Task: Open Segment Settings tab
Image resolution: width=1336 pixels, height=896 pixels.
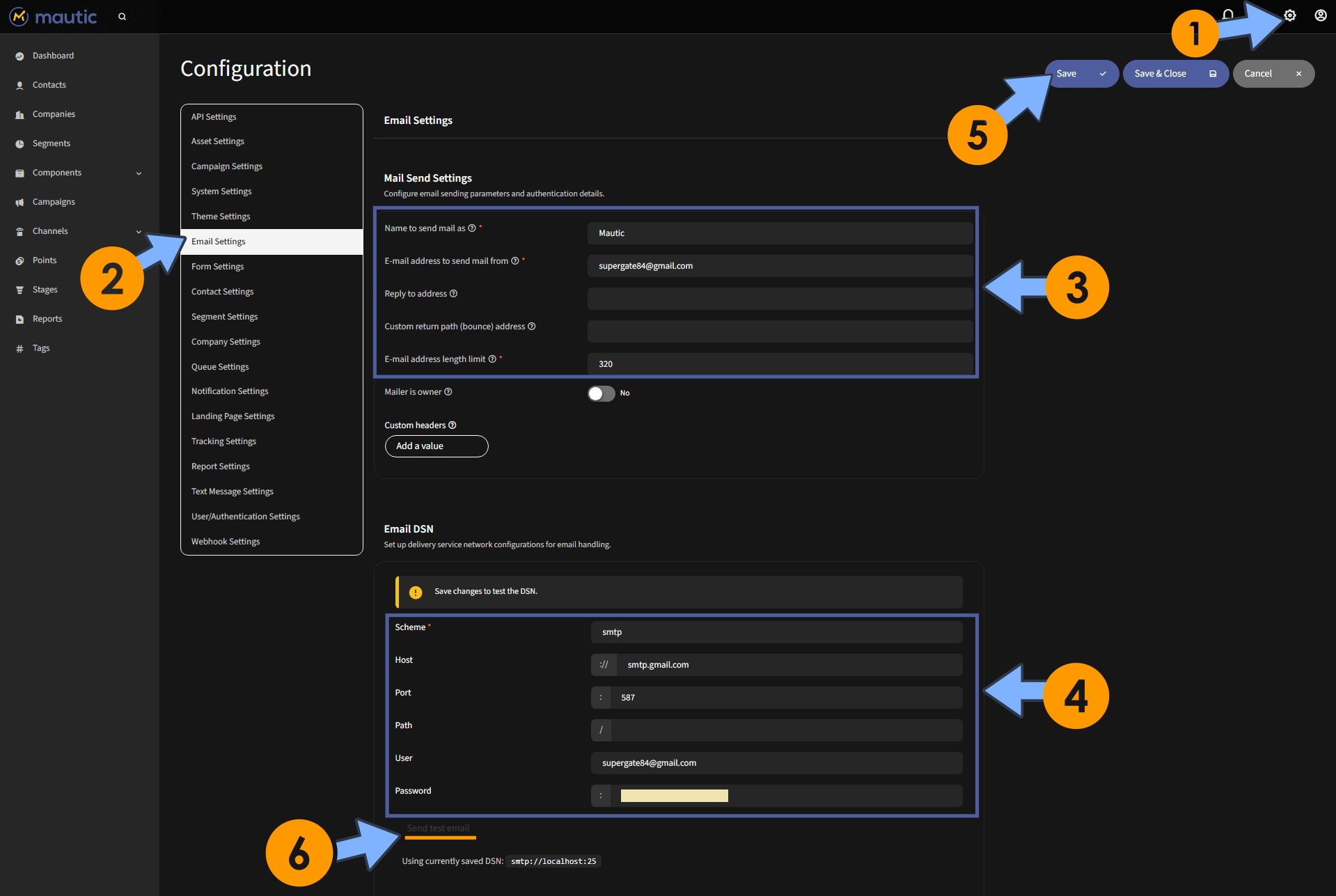Action: [x=272, y=317]
